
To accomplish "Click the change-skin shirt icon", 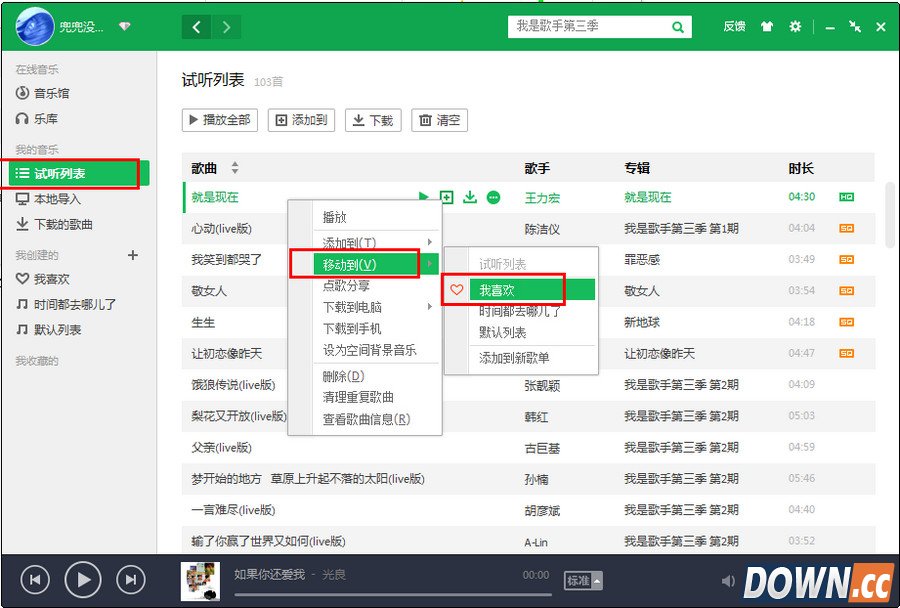I will pos(766,27).
